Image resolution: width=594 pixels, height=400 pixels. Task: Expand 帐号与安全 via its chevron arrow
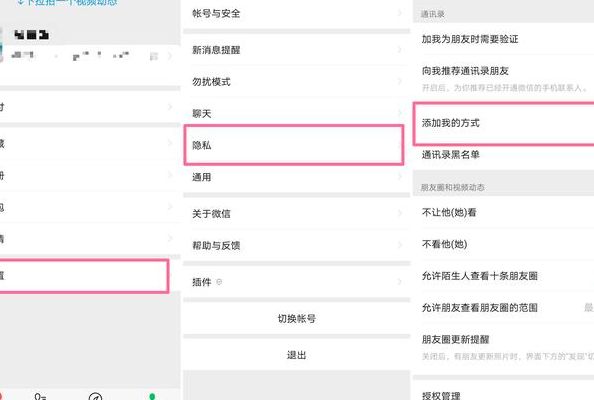400,13
